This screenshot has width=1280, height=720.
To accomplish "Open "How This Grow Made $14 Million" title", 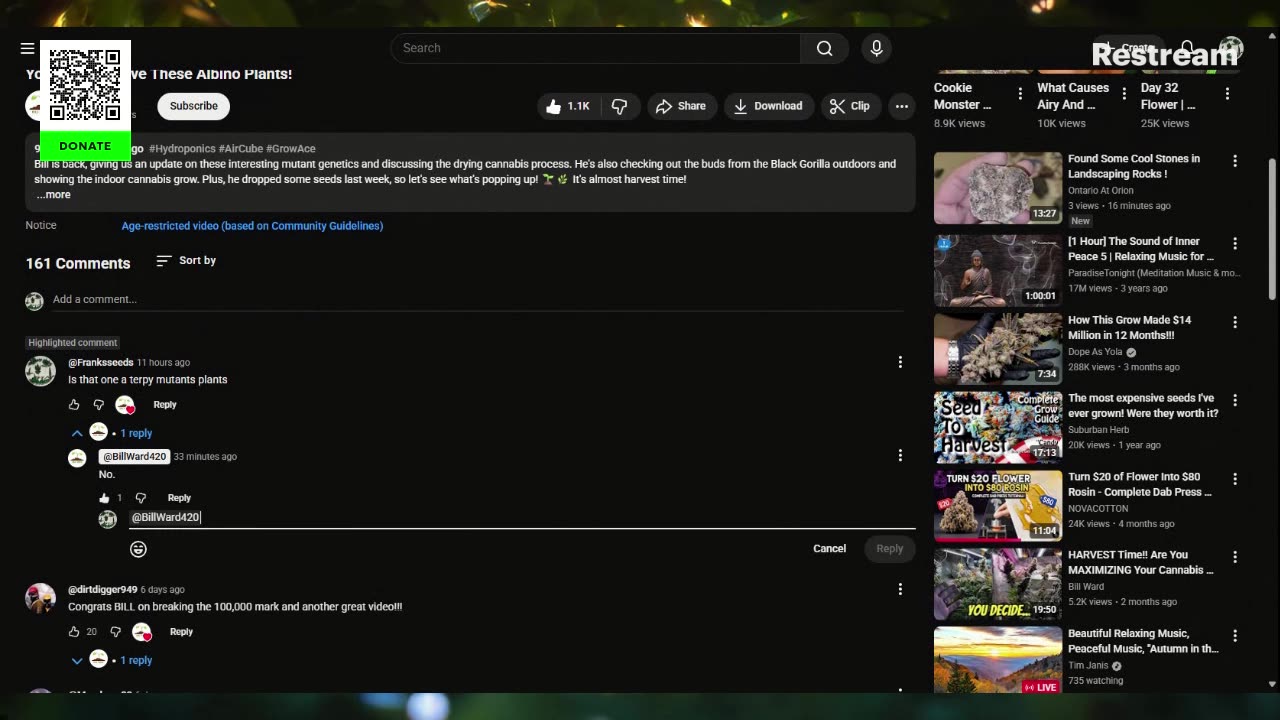I will [x=1129, y=328].
